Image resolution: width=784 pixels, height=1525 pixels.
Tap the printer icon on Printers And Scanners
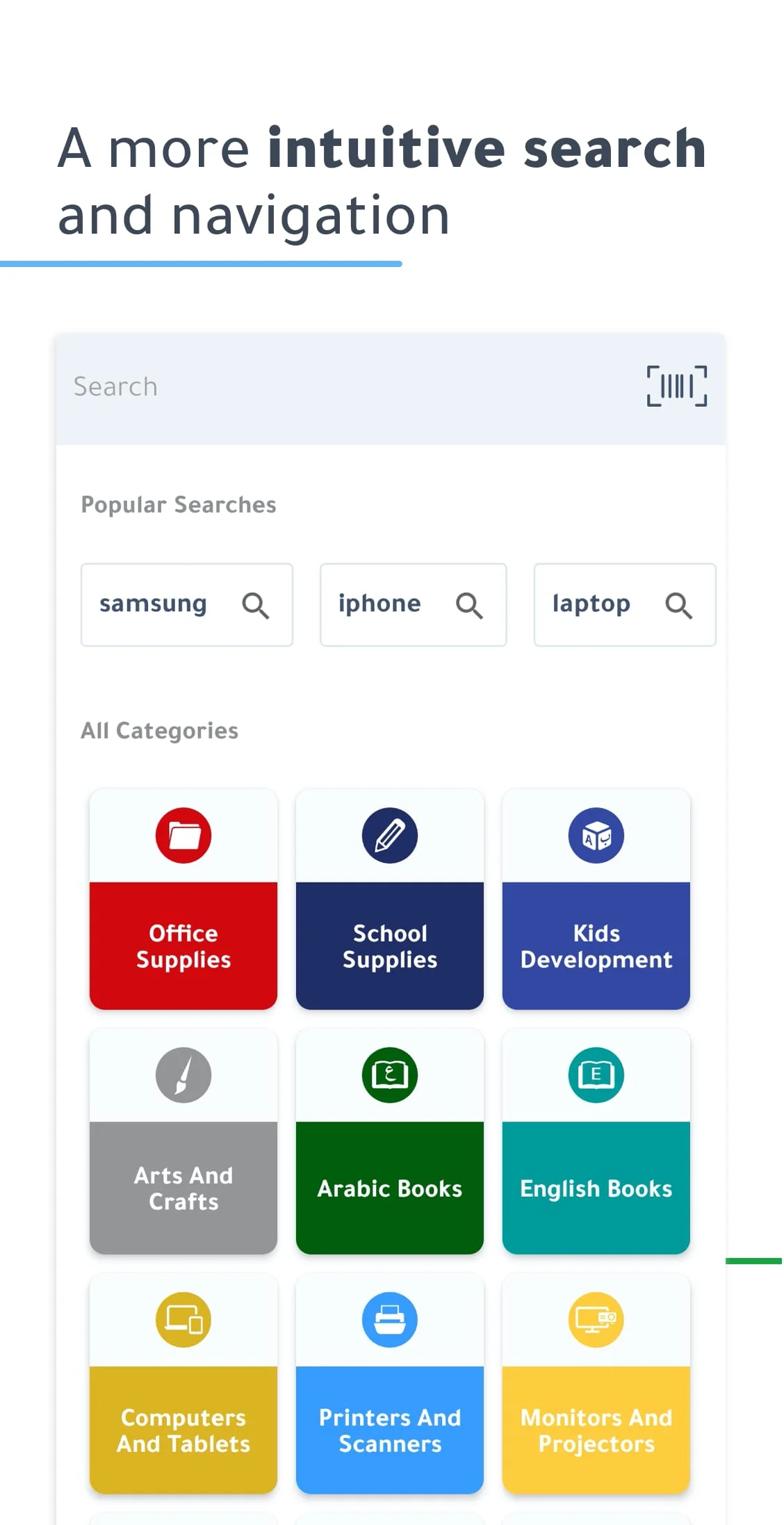click(389, 1319)
